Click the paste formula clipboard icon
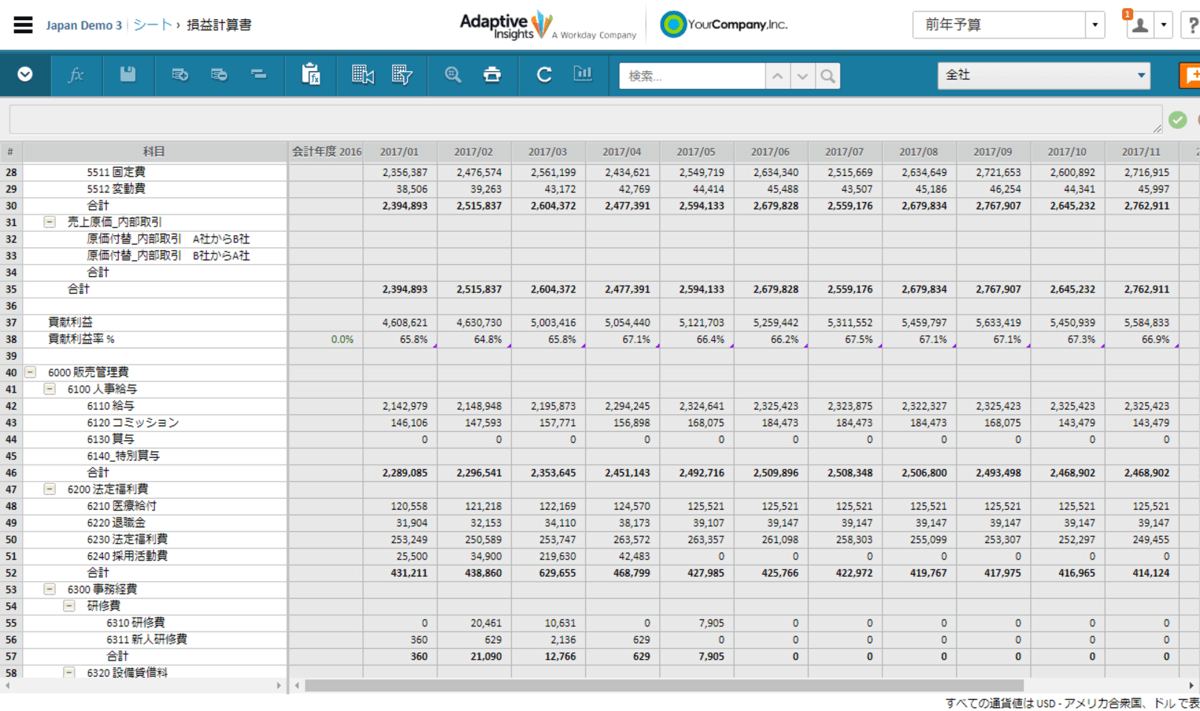Screen dimensions: 1200x711 point(311,75)
